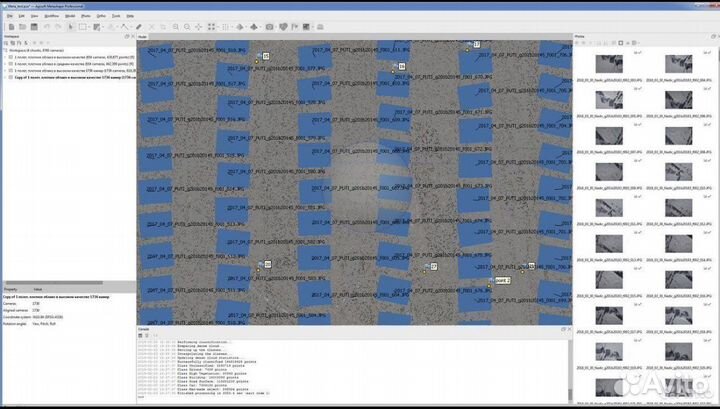Select the Ruler measurement tool
This screenshot has height=409, width=720.
[x=138, y=27]
